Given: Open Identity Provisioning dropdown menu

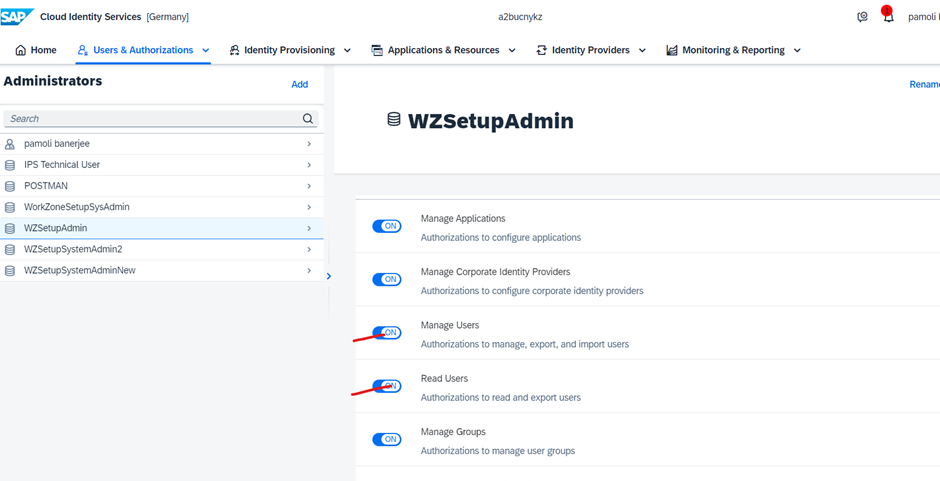Looking at the screenshot, I should 347,50.
